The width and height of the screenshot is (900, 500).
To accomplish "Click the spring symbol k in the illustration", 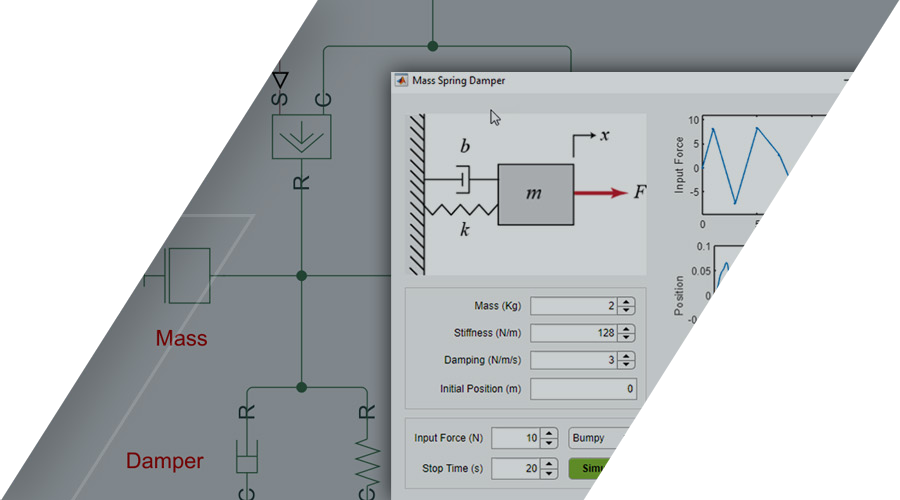I will click(461, 210).
